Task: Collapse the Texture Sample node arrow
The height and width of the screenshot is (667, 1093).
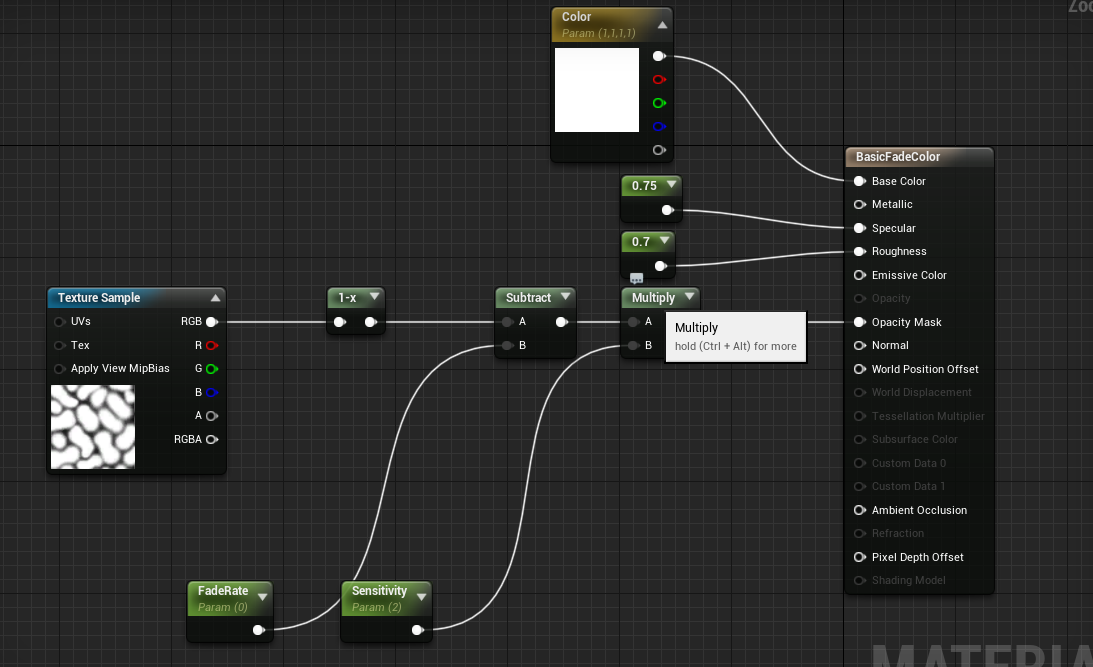Action: coord(215,298)
